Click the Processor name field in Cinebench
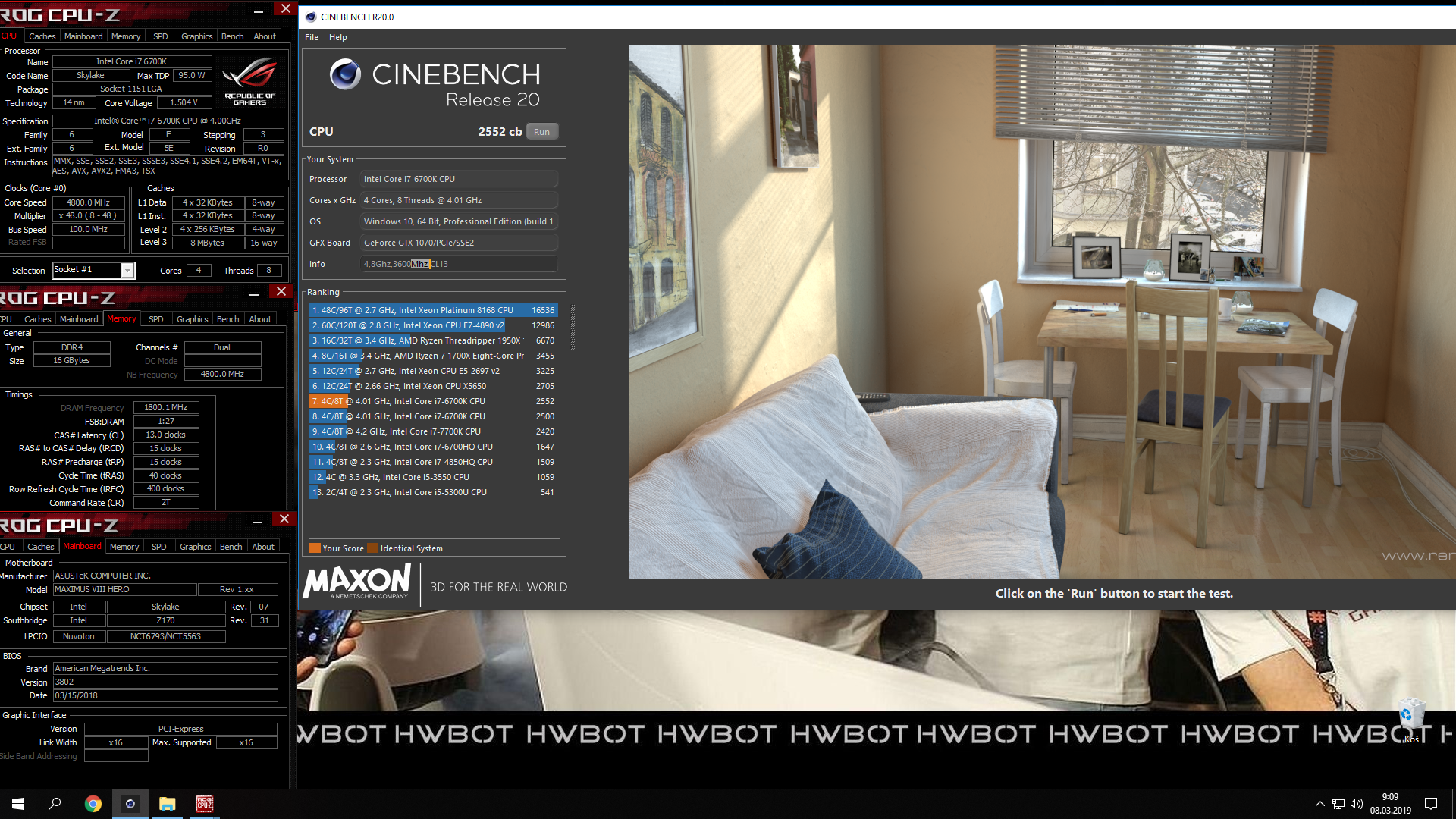This screenshot has width=1456, height=819. pyautogui.click(x=459, y=179)
